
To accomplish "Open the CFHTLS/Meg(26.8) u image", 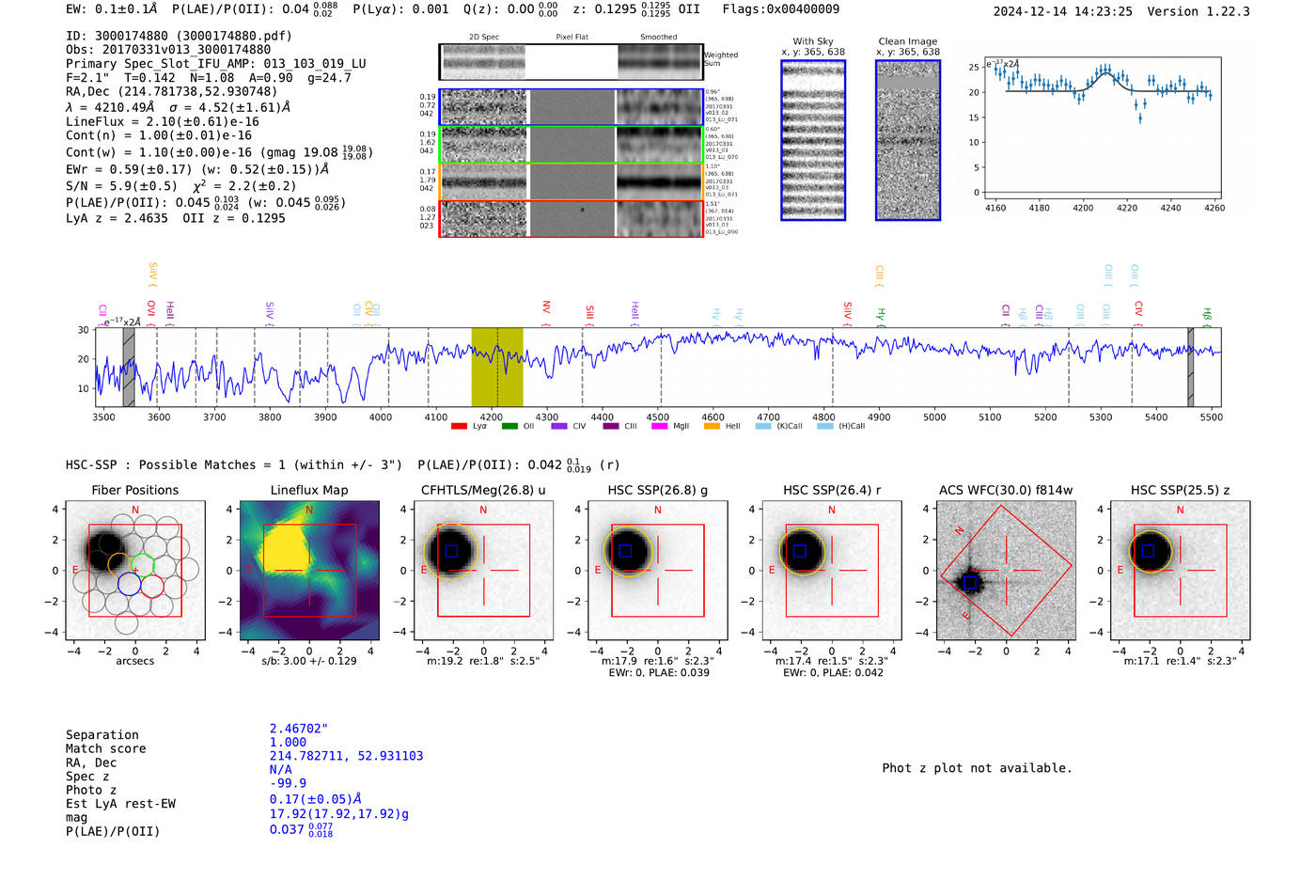I will click(483, 570).
